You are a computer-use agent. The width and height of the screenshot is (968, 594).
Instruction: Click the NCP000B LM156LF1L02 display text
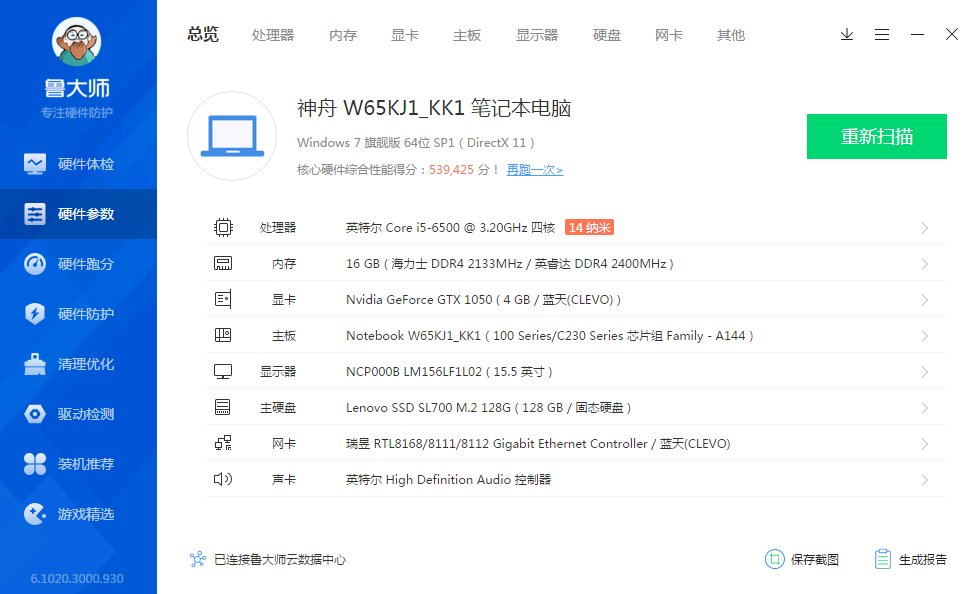point(449,372)
